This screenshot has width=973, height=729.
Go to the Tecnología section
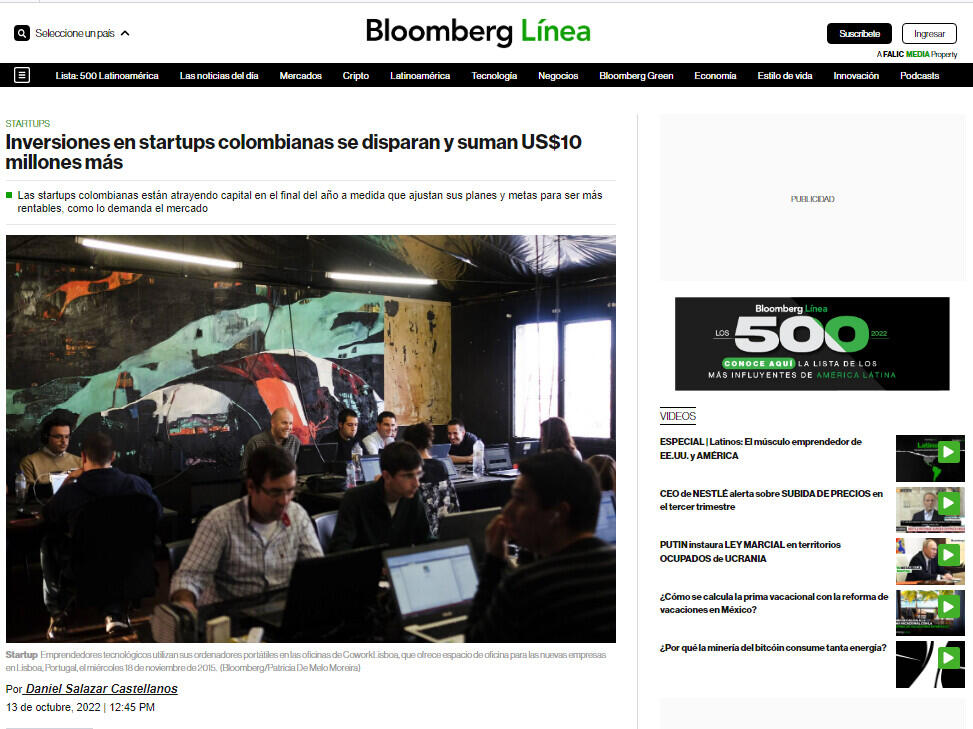(494, 76)
